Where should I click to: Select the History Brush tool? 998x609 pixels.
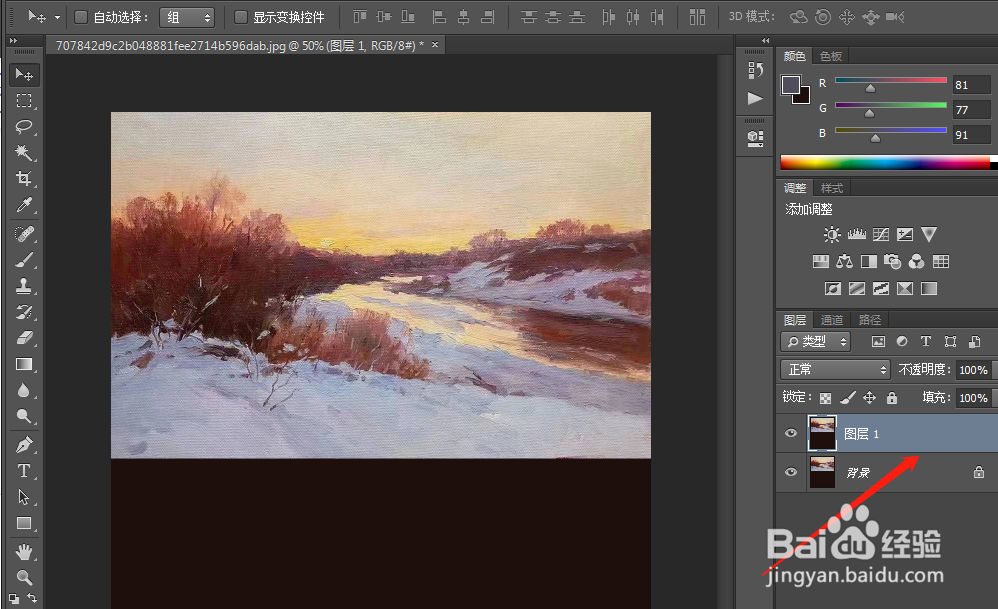tap(24, 312)
